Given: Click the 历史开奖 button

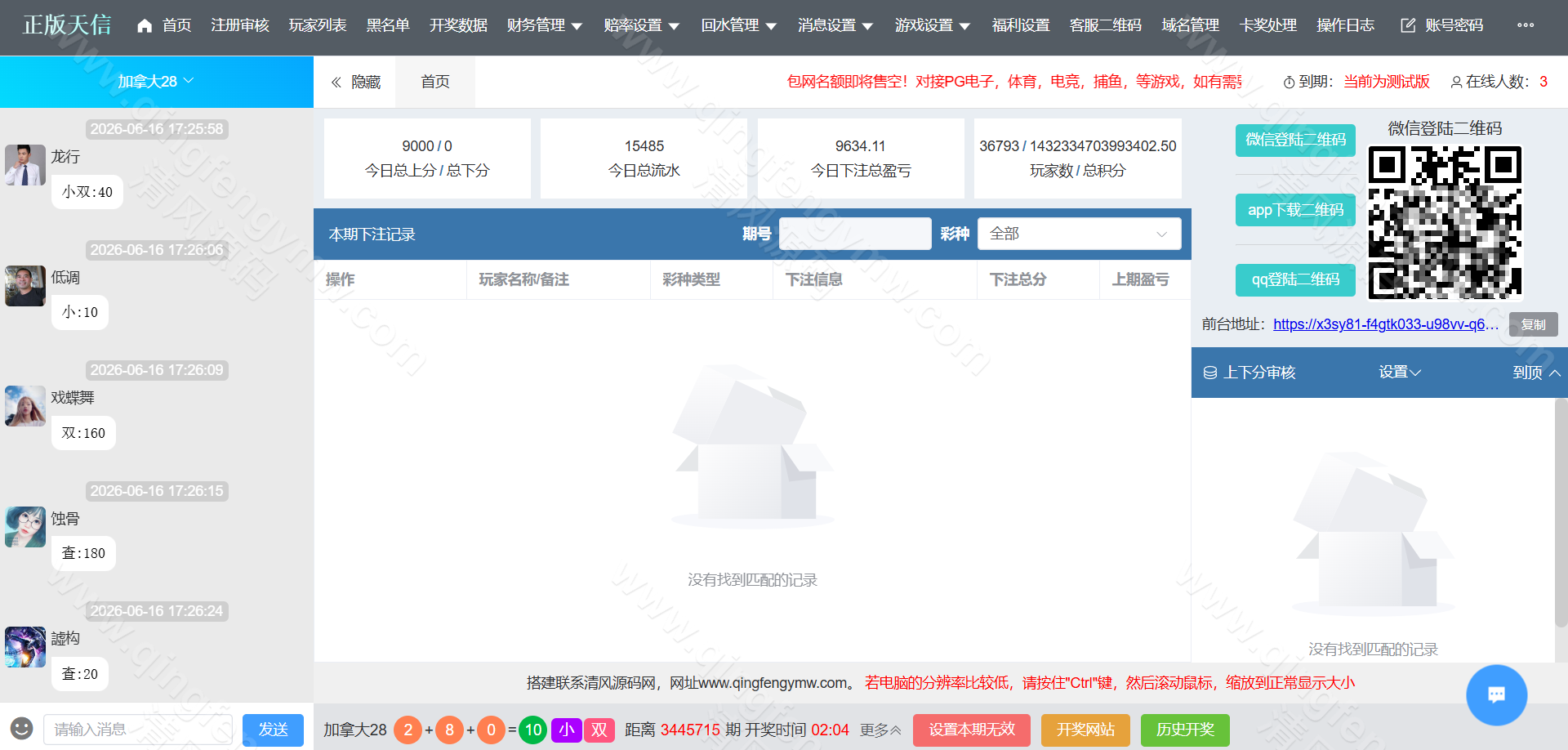Looking at the screenshot, I should click(x=1185, y=730).
